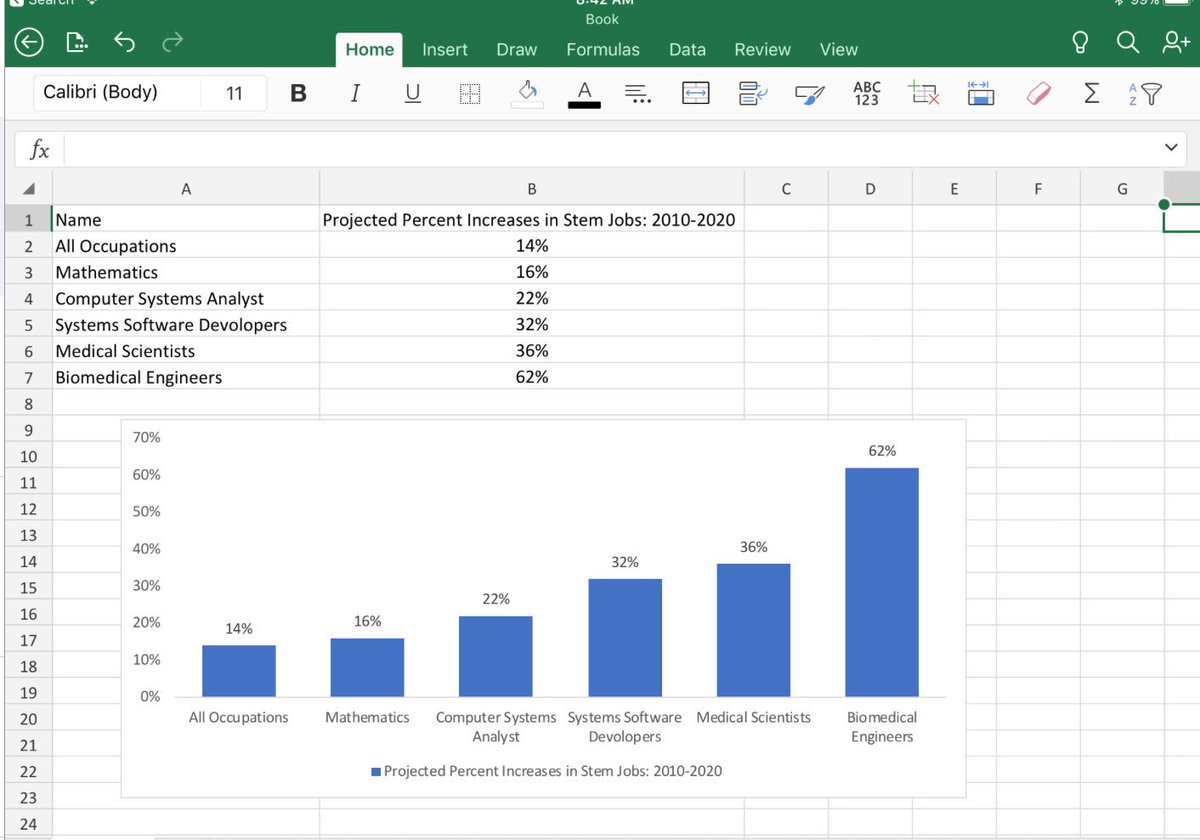Switch to the Draw tab
1200x840 pixels.
[517, 49]
